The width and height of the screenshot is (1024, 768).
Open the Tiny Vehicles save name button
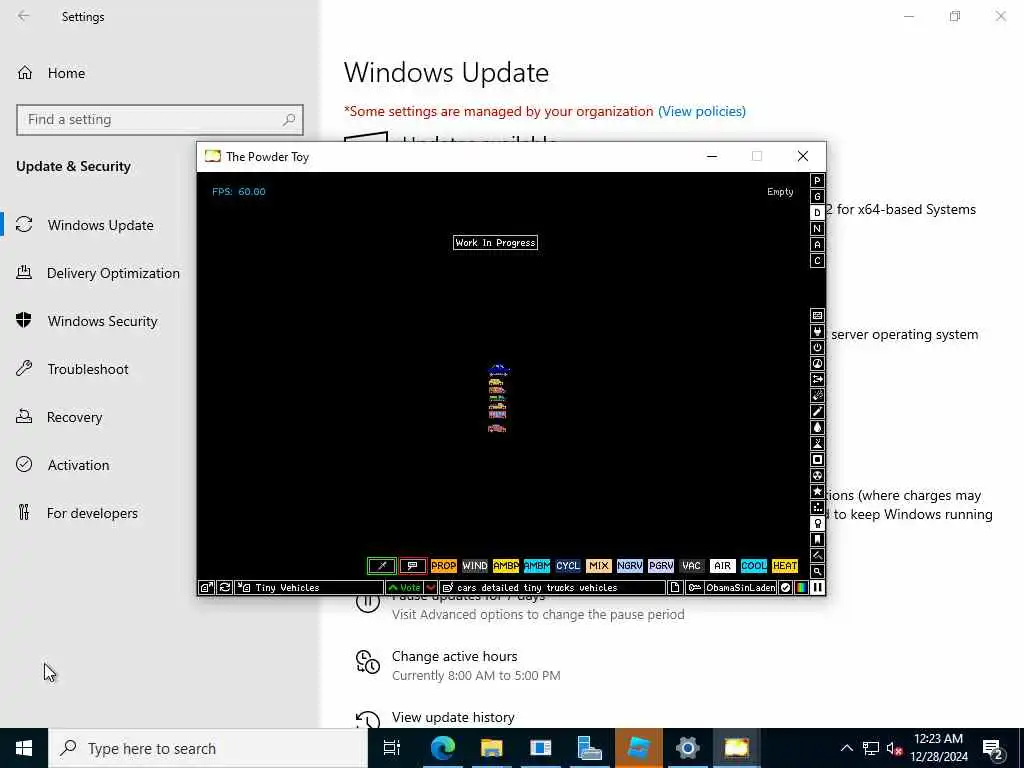pyautogui.click(x=310, y=588)
